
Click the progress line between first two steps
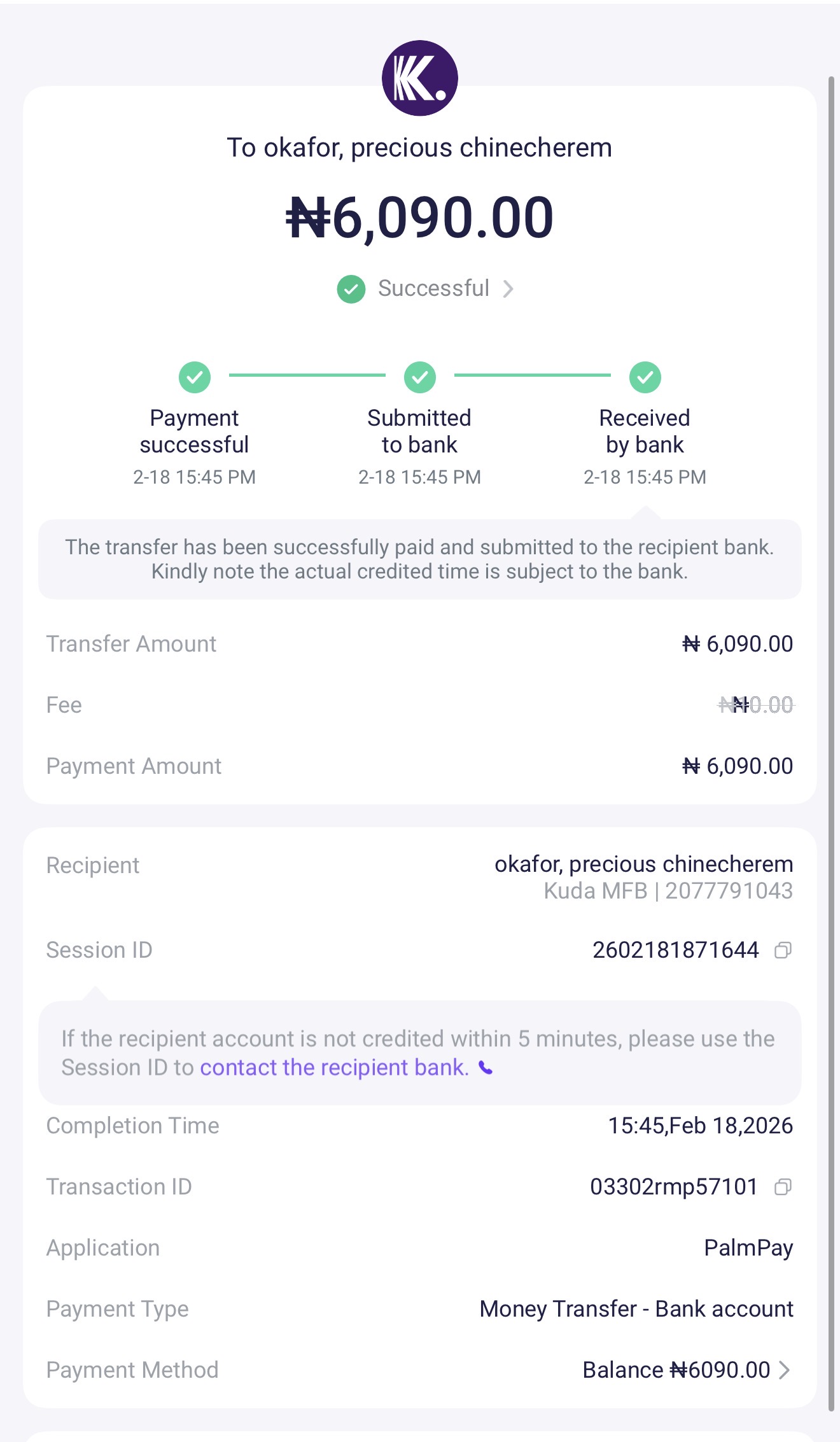(307, 375)
